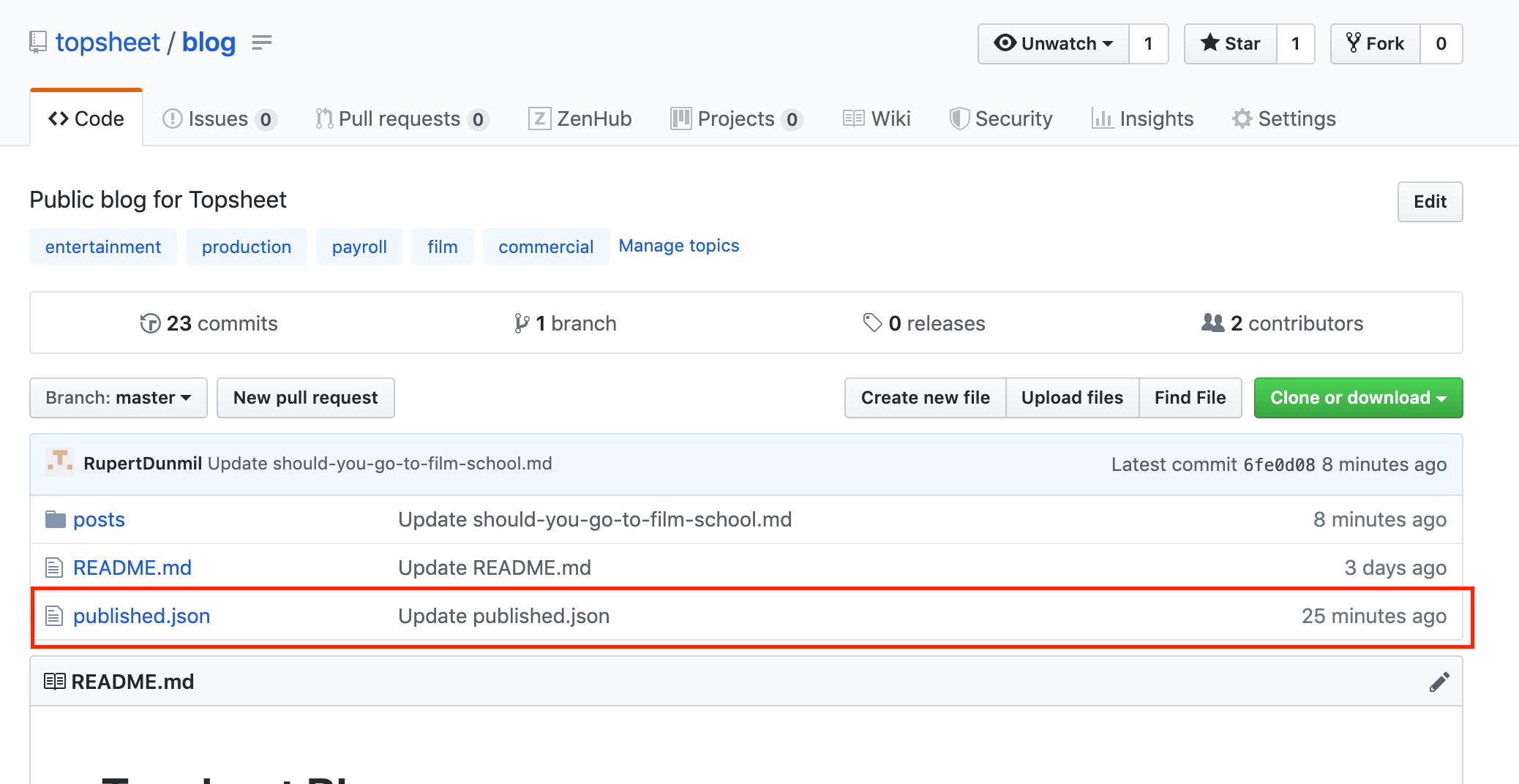Click Find File

tap(1190, 398)
